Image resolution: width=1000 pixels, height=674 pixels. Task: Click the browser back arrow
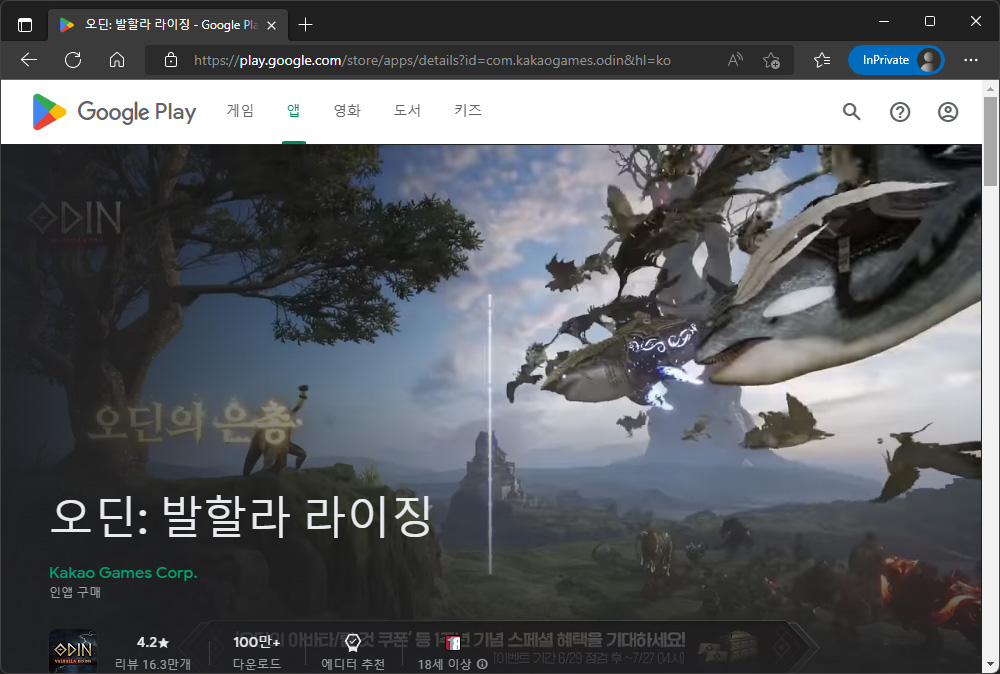(29, 60)
